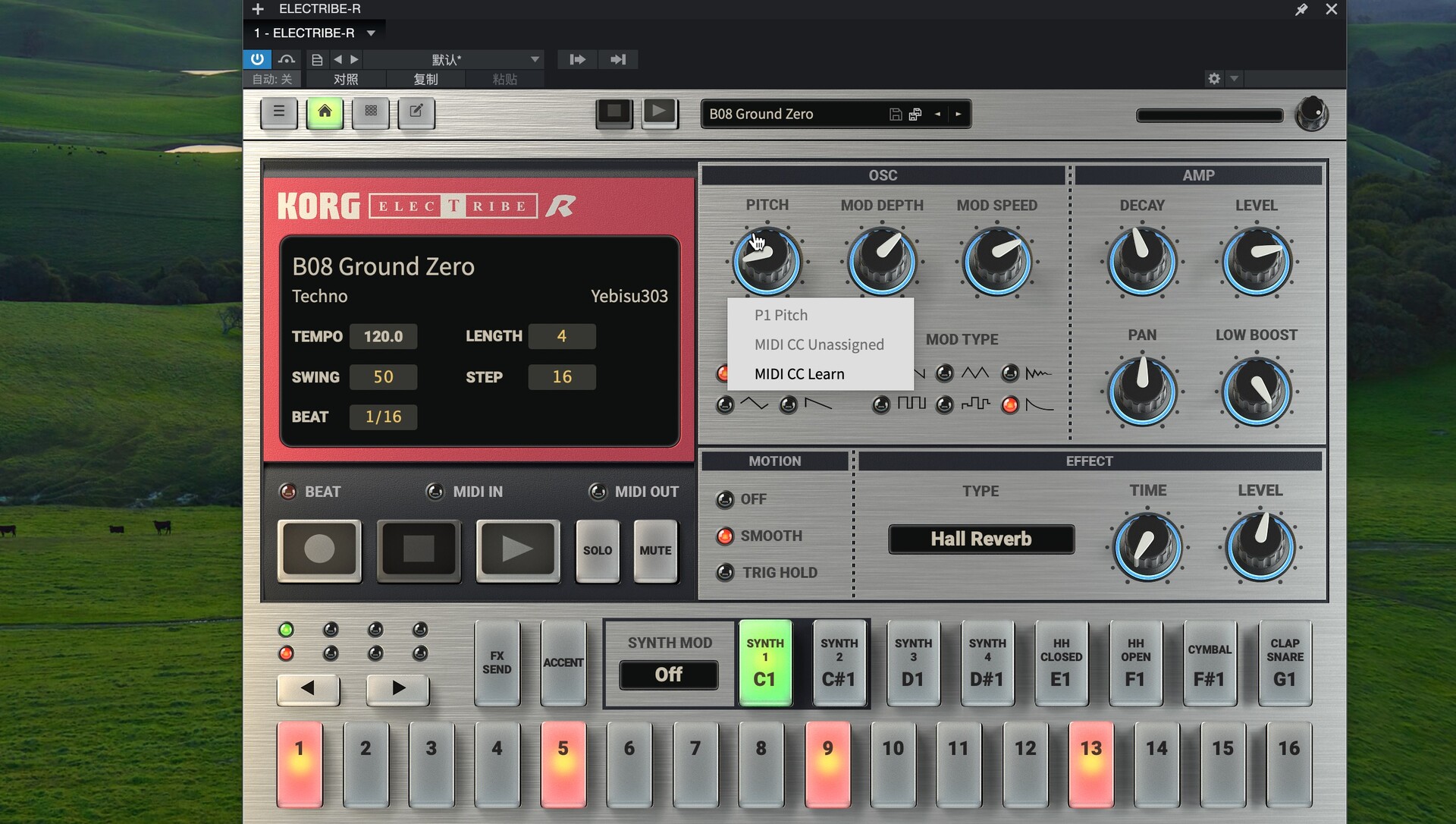Click the save-as copy icon beside pattern name
Image resolution: width=1456 pixels, height=824 pixels.
tap(915, 114)
